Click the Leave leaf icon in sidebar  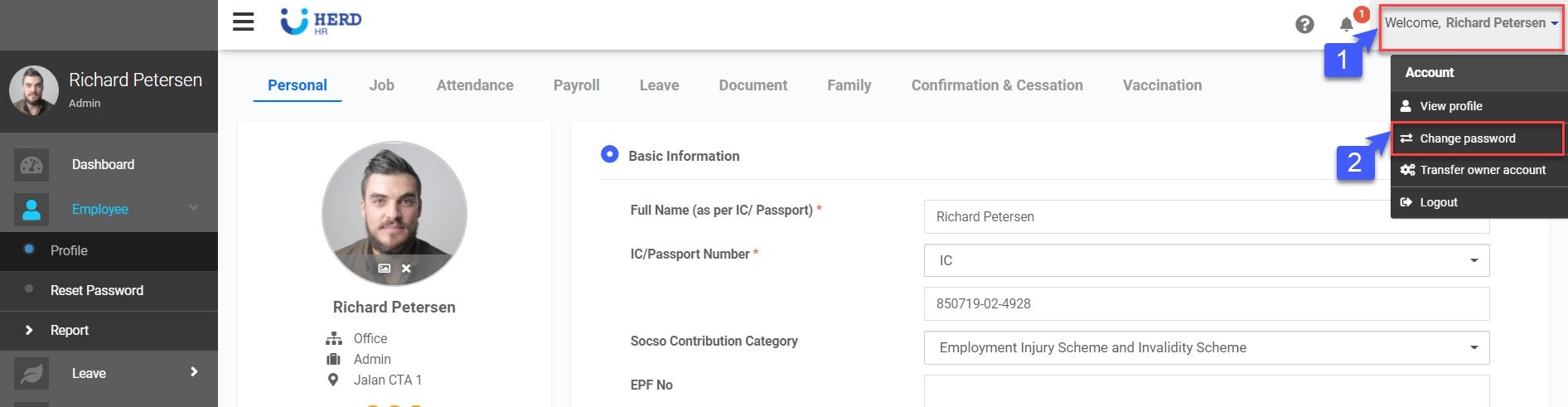tap(31, 374)
